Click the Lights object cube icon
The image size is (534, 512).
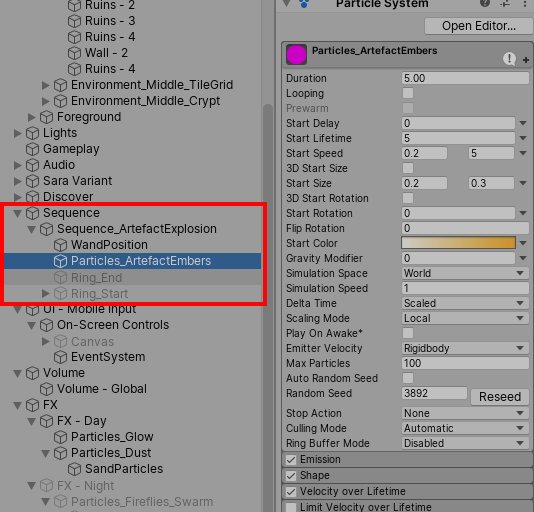[32, 133]
